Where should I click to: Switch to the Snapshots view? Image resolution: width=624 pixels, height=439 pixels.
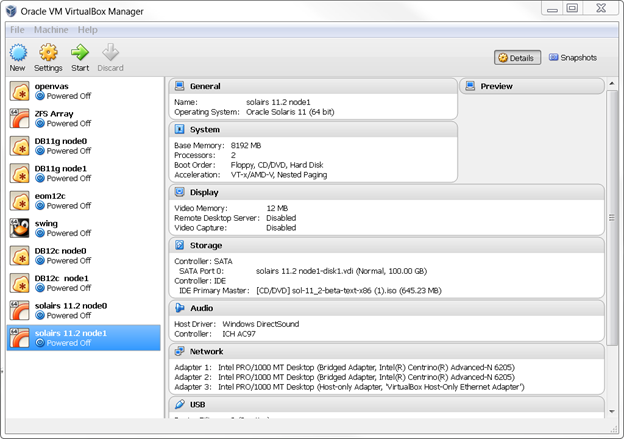pyautogui.click(x=573, y=58)
